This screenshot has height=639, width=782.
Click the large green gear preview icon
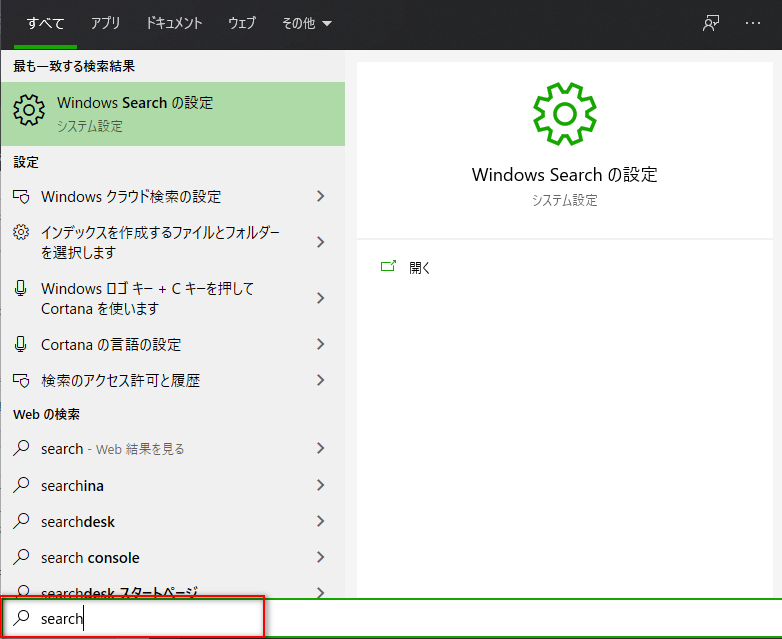(x=564, y=113)
